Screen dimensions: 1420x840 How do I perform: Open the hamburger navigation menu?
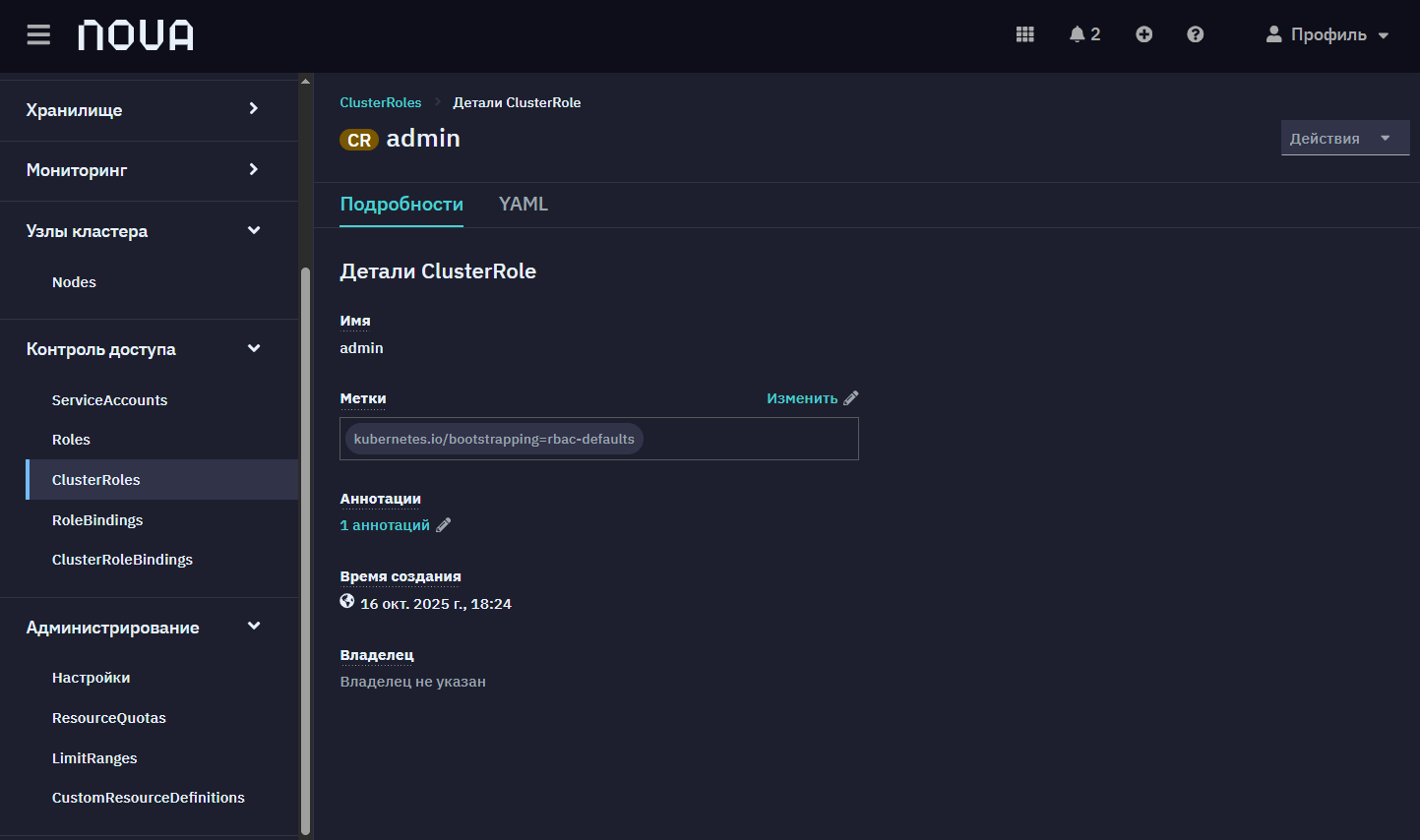(x=38, y=35)
